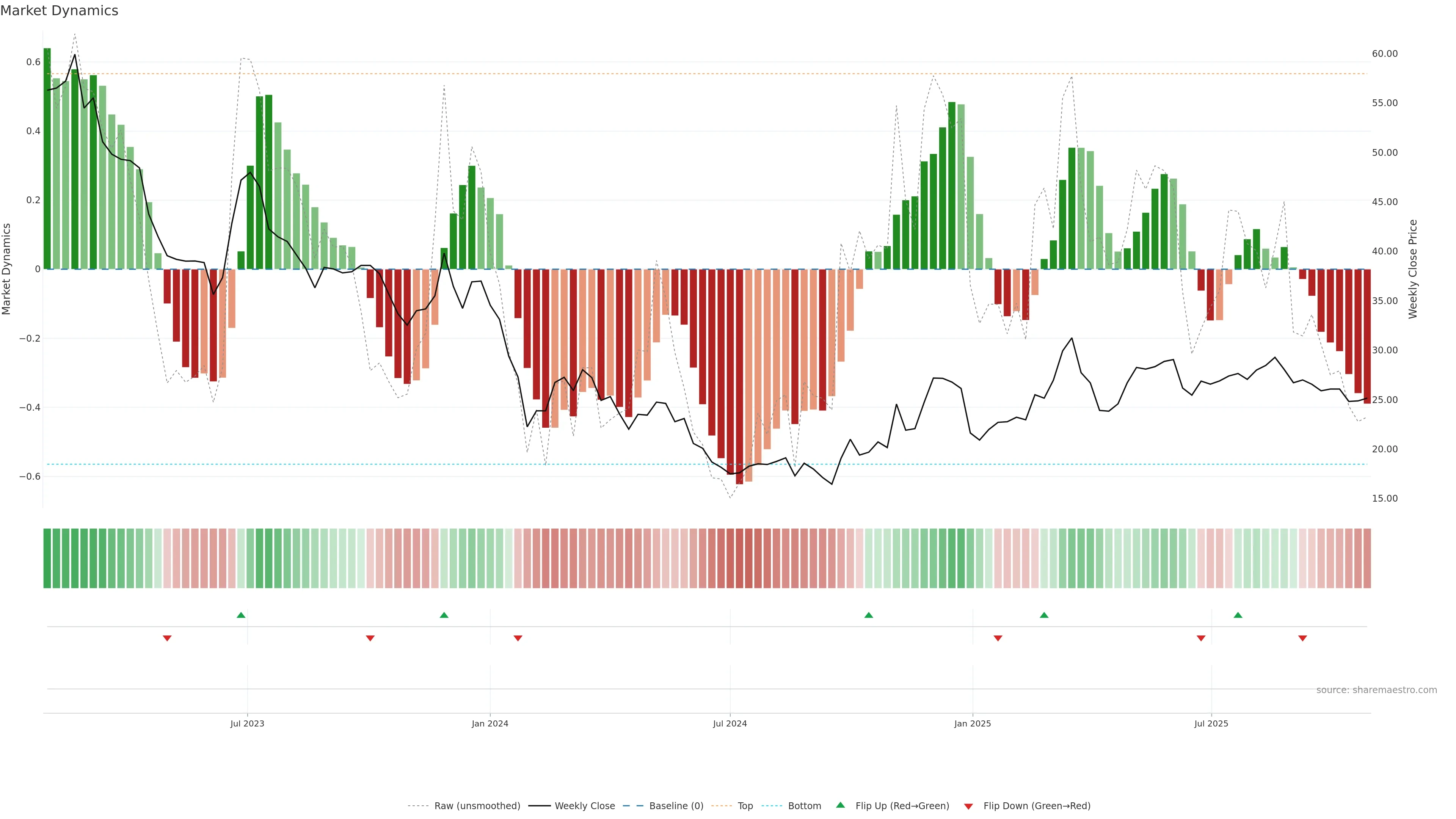Hide the Bottom threshold line via legend
Viewport: 1456px width, 819px height.
pyautogui.click(x=804, y=805)
